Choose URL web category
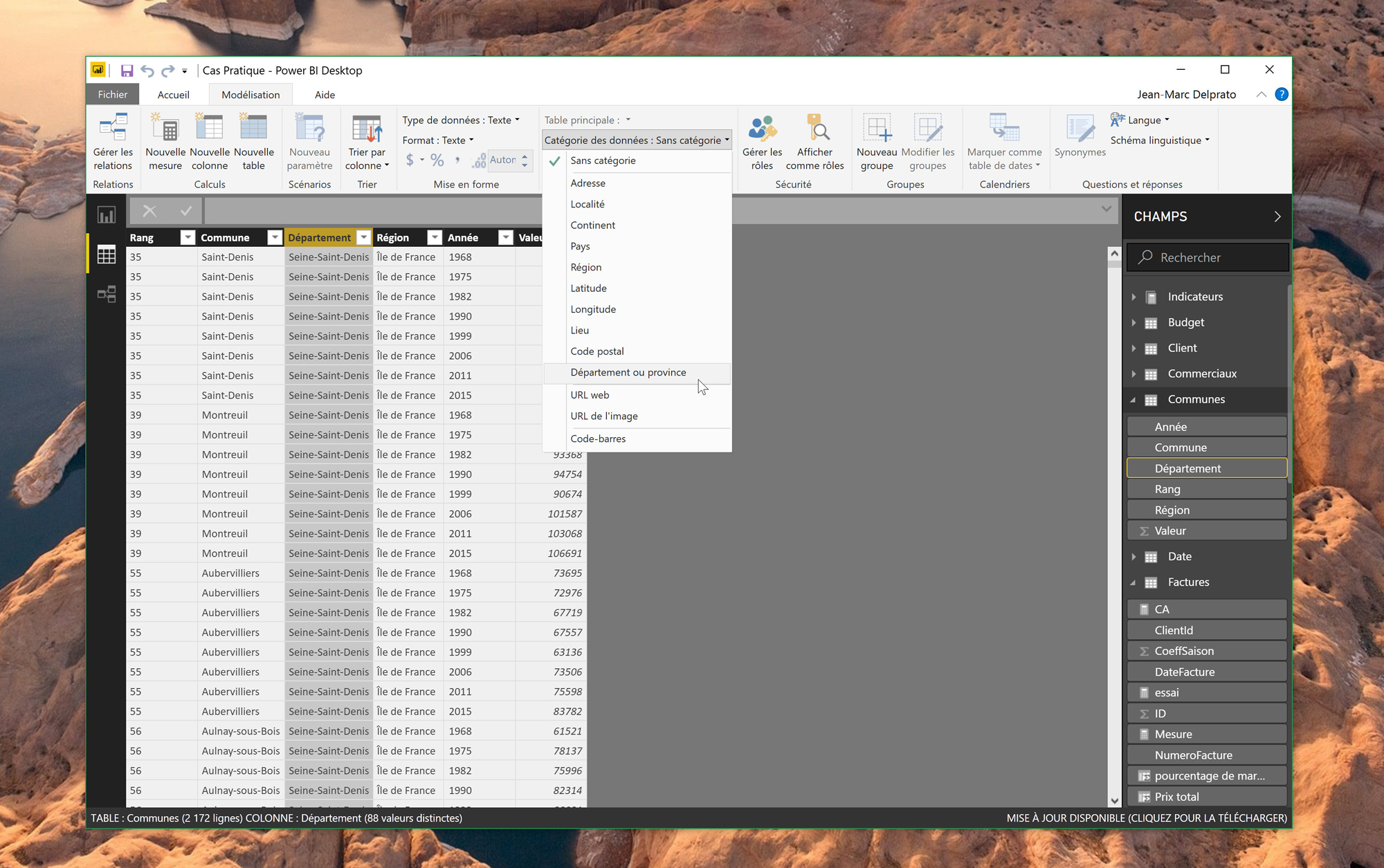Viewport: 1384px width, 868px height. (x=637, y=395)
